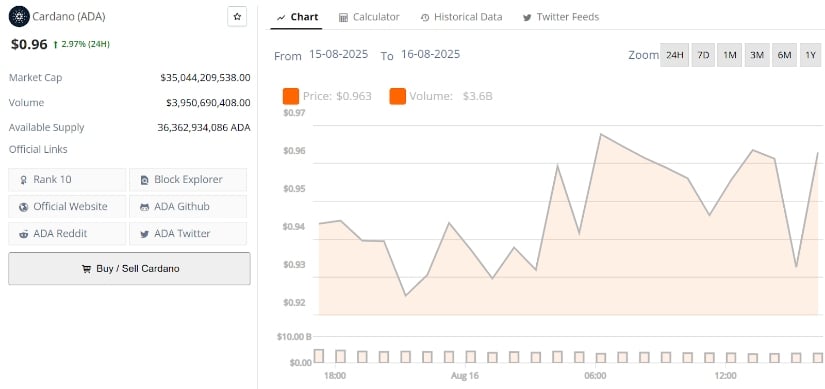Image resolution: width=825 pixels, height=389 pixels.
Task: Click the bird icon in Twitter Feeds tab
Action: (527, 17)
